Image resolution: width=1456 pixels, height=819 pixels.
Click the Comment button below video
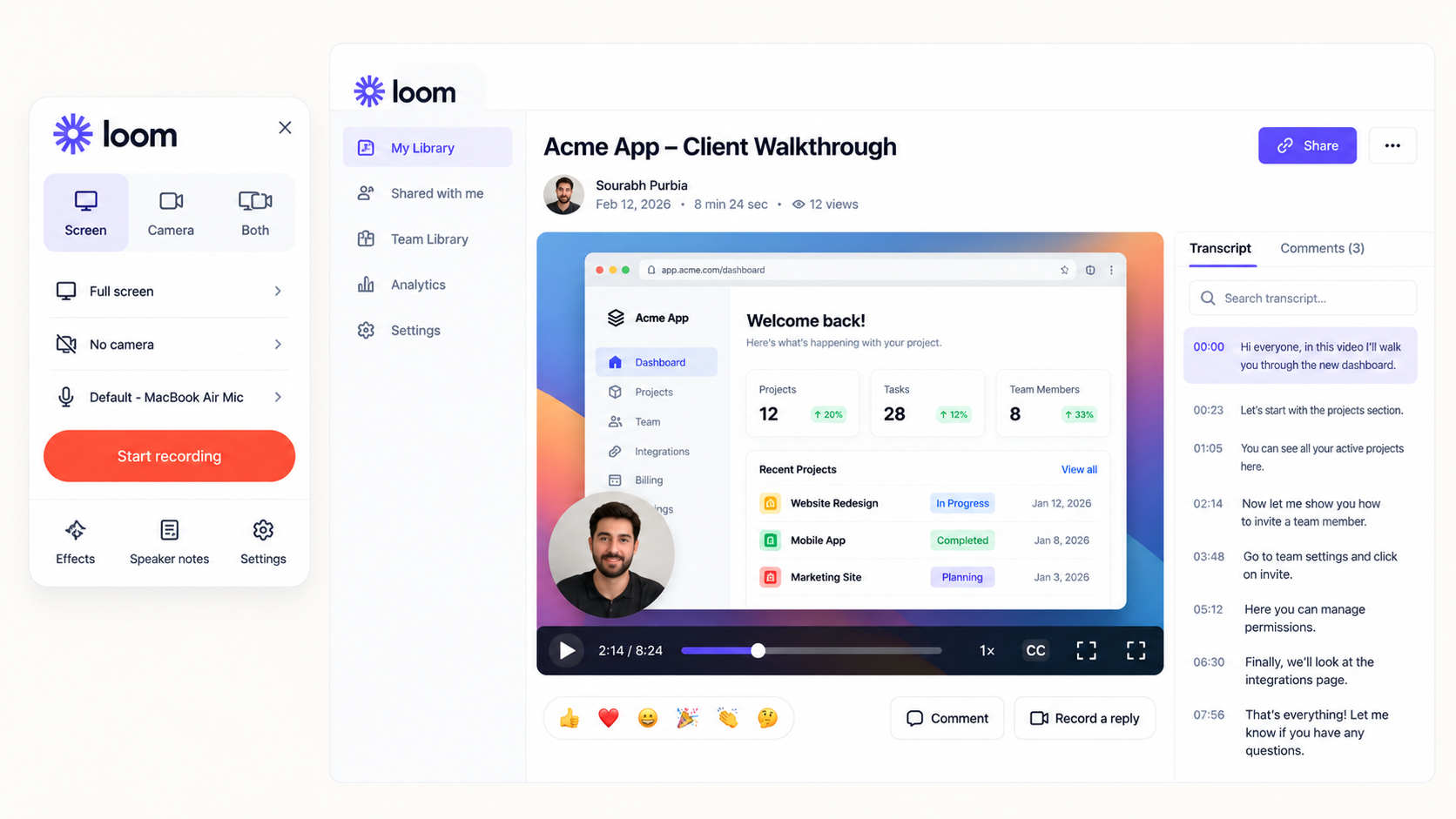(x=947, y=718)
